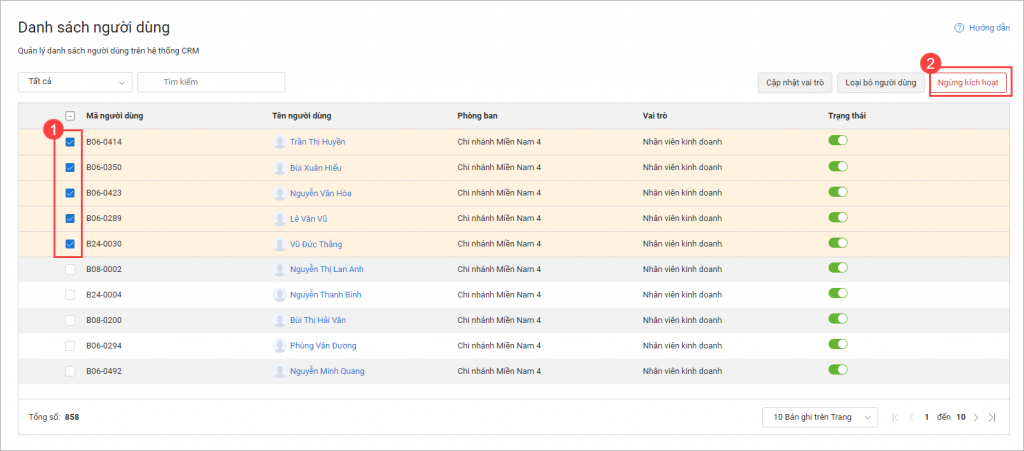Sort by Mã người dùng column header
1024x451 pixels.
pyautogui.click(x=115, y=116)
